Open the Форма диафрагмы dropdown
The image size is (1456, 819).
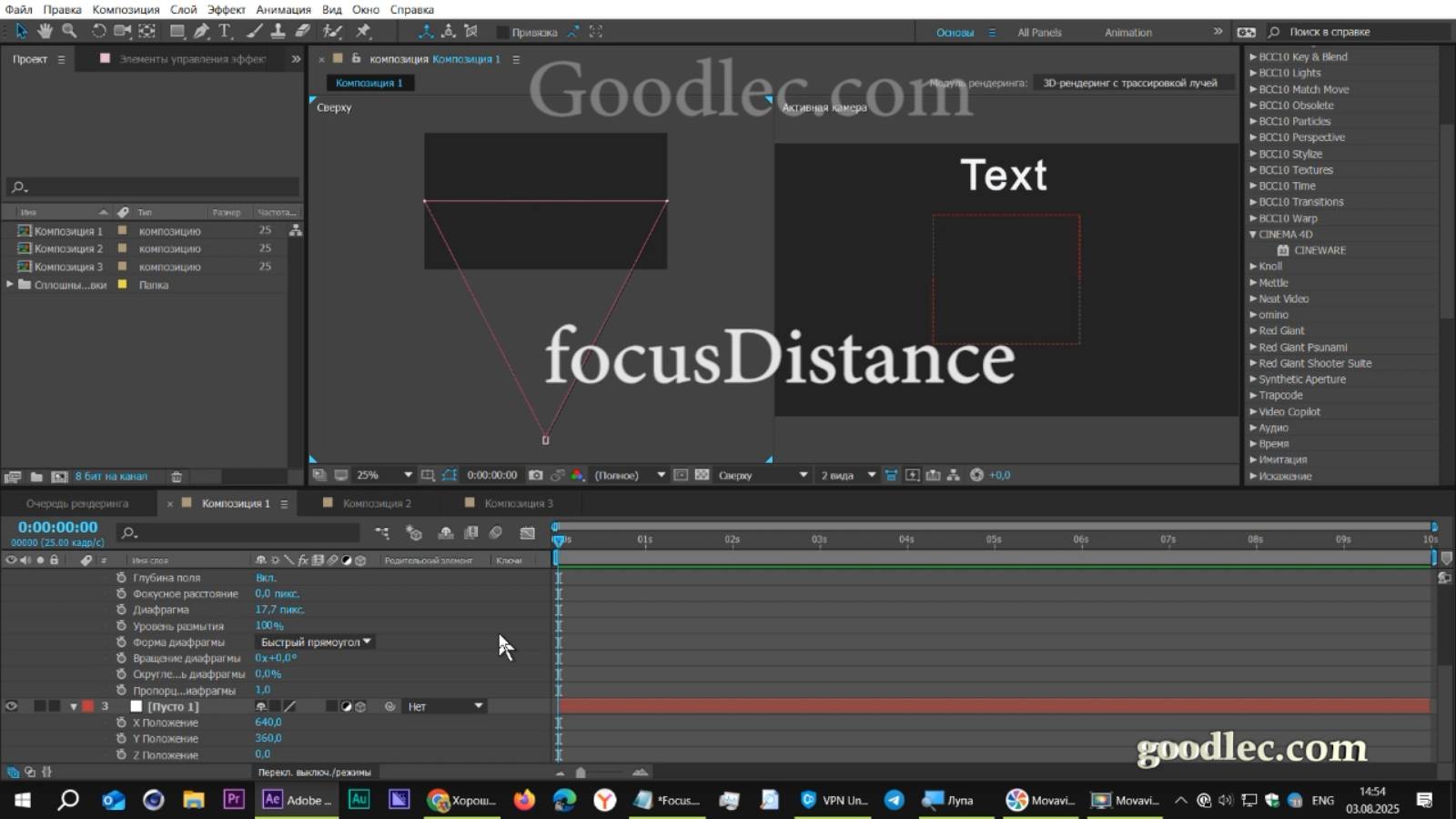(x=314, y=642)
